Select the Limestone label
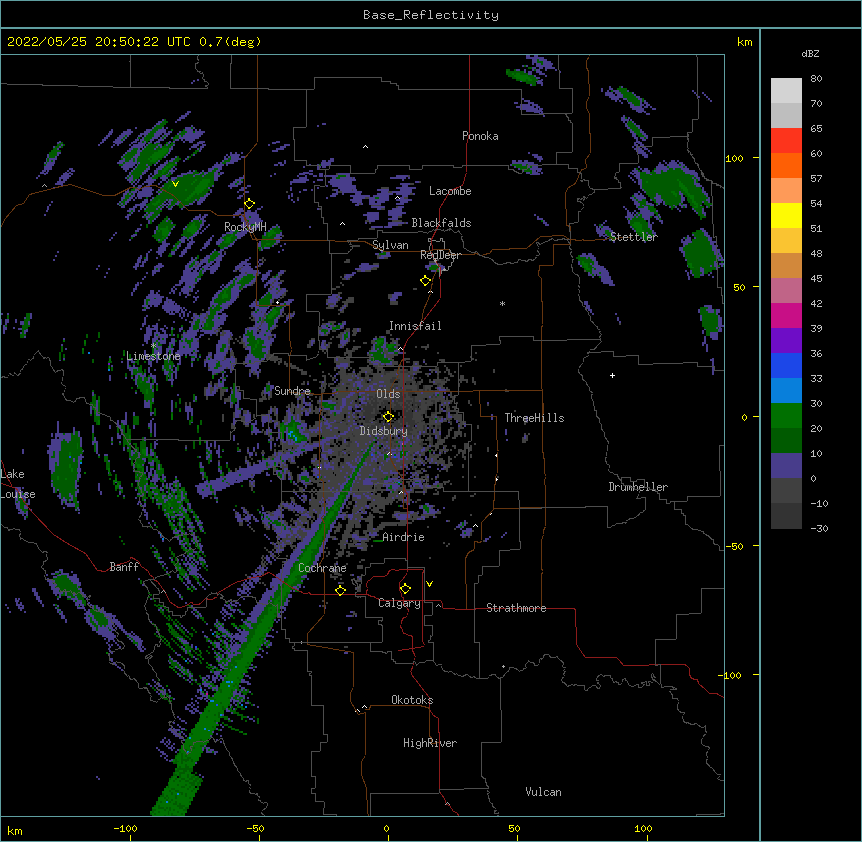 (153, 356)
